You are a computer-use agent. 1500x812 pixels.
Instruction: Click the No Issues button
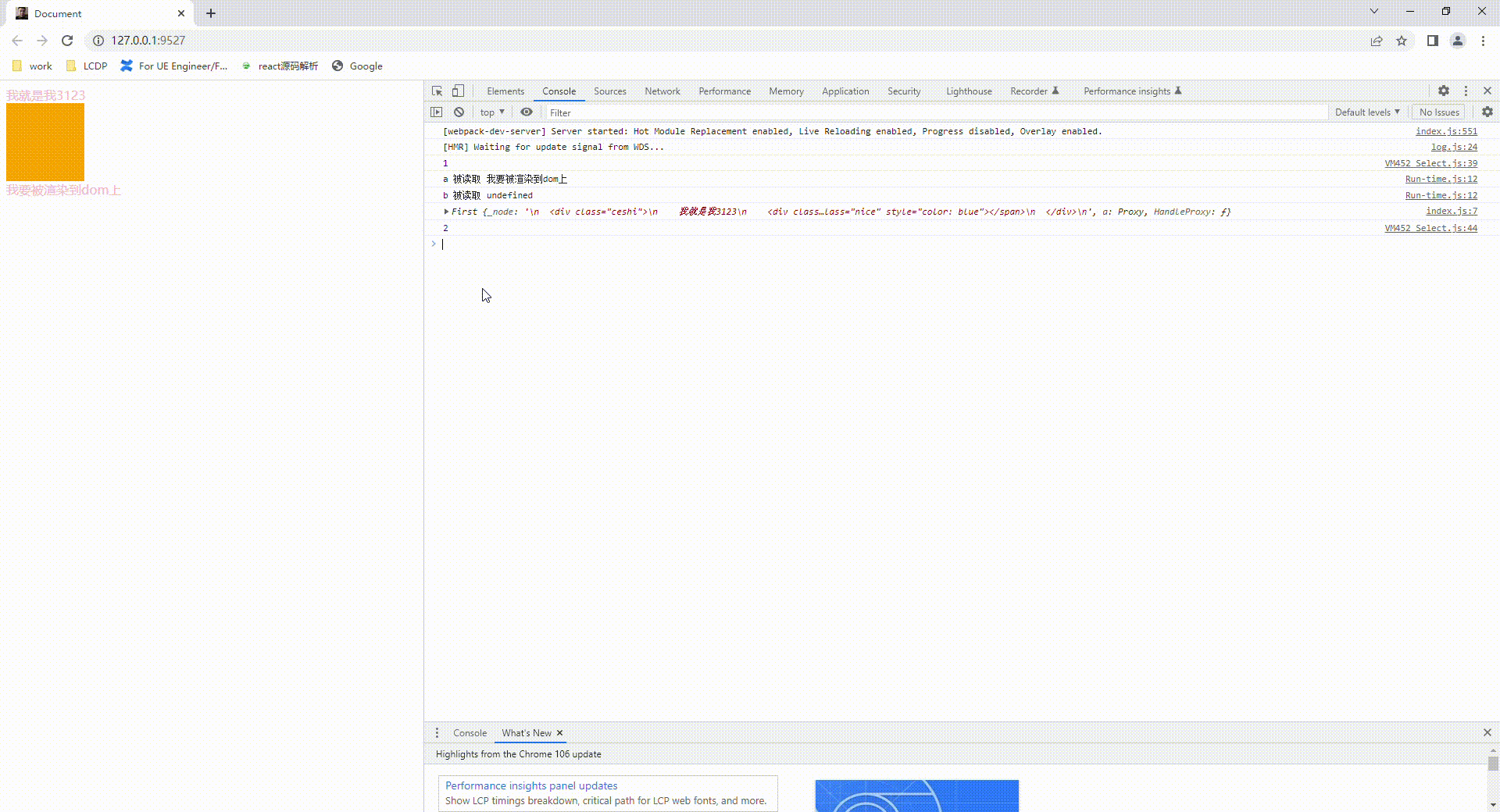pos(1438,112)
